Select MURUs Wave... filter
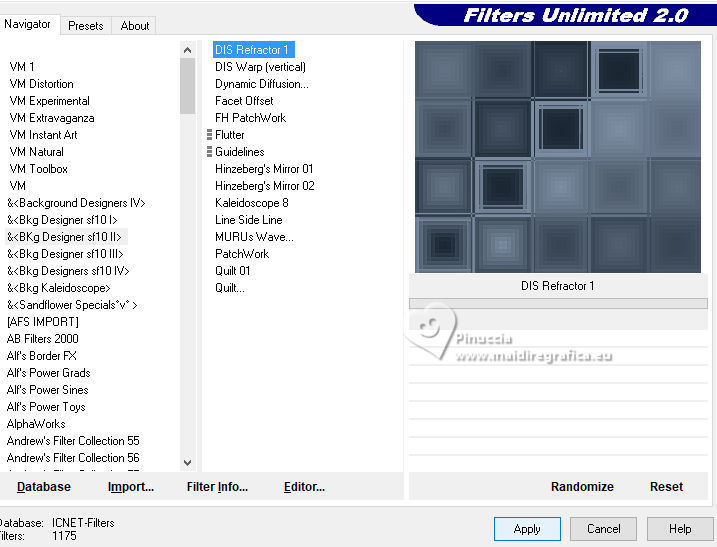717x547 pixels. (254, 236)
